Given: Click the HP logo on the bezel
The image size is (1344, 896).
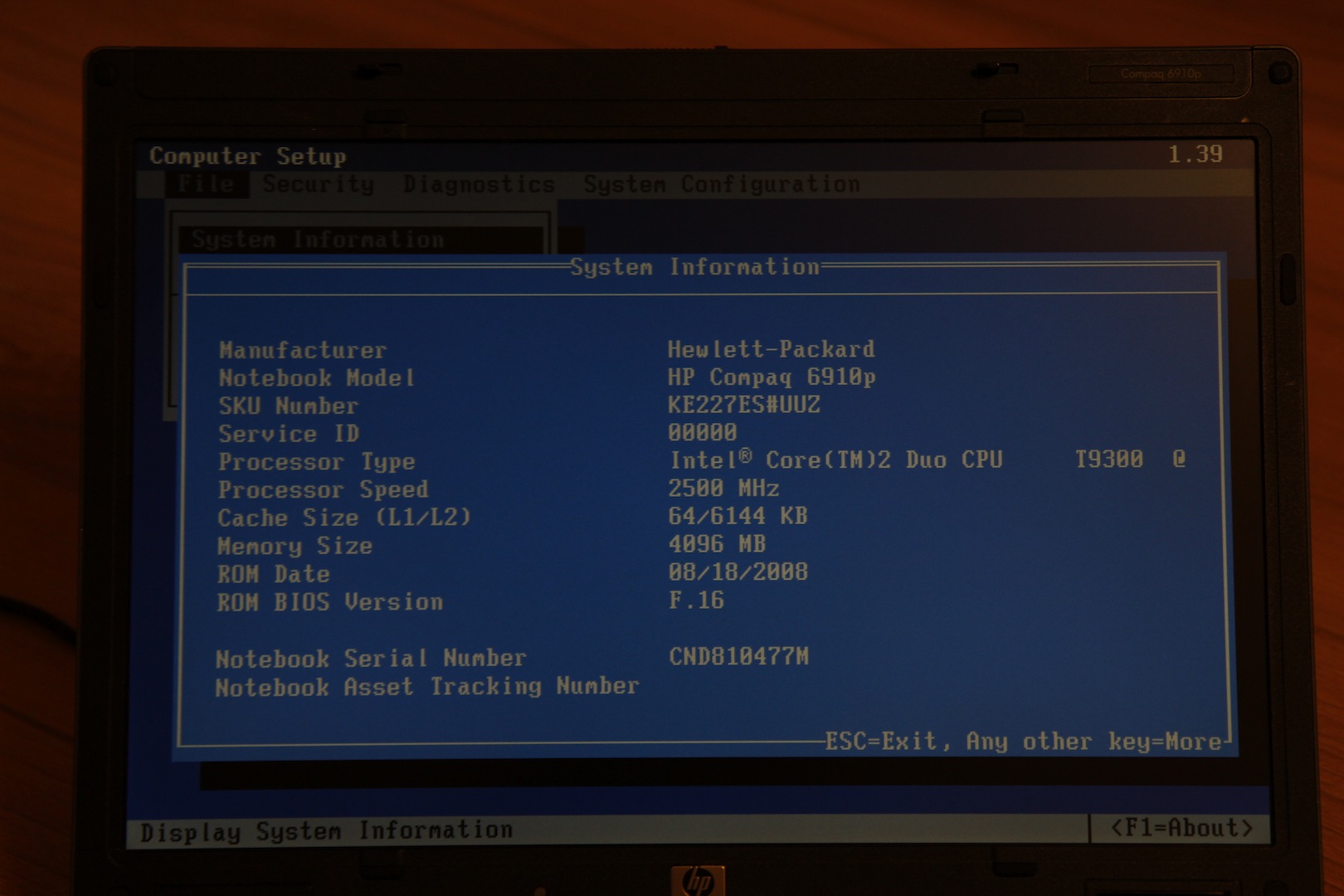Looking at the screenshot, I should click(697, 881).
